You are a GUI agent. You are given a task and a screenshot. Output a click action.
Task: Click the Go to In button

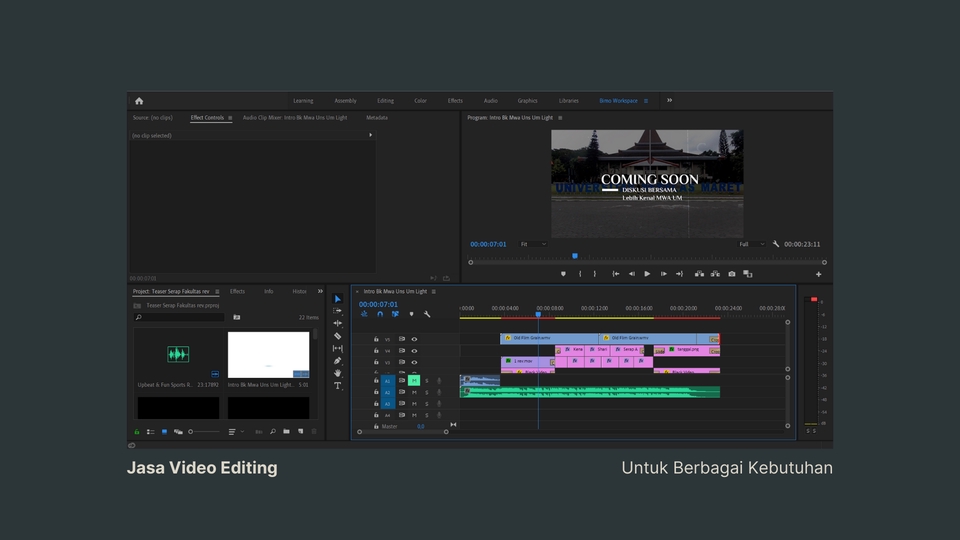(x=616, y=274)
